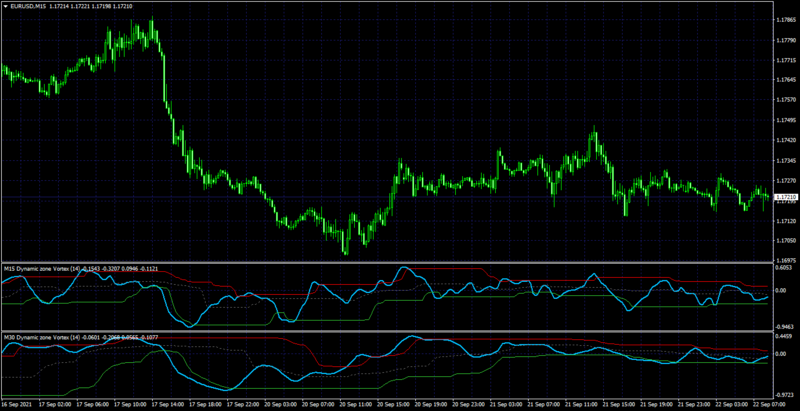This screenshot has height=411, width=800.
Task: Click the 1.17790 price axis label
Action: click(785, 40)
